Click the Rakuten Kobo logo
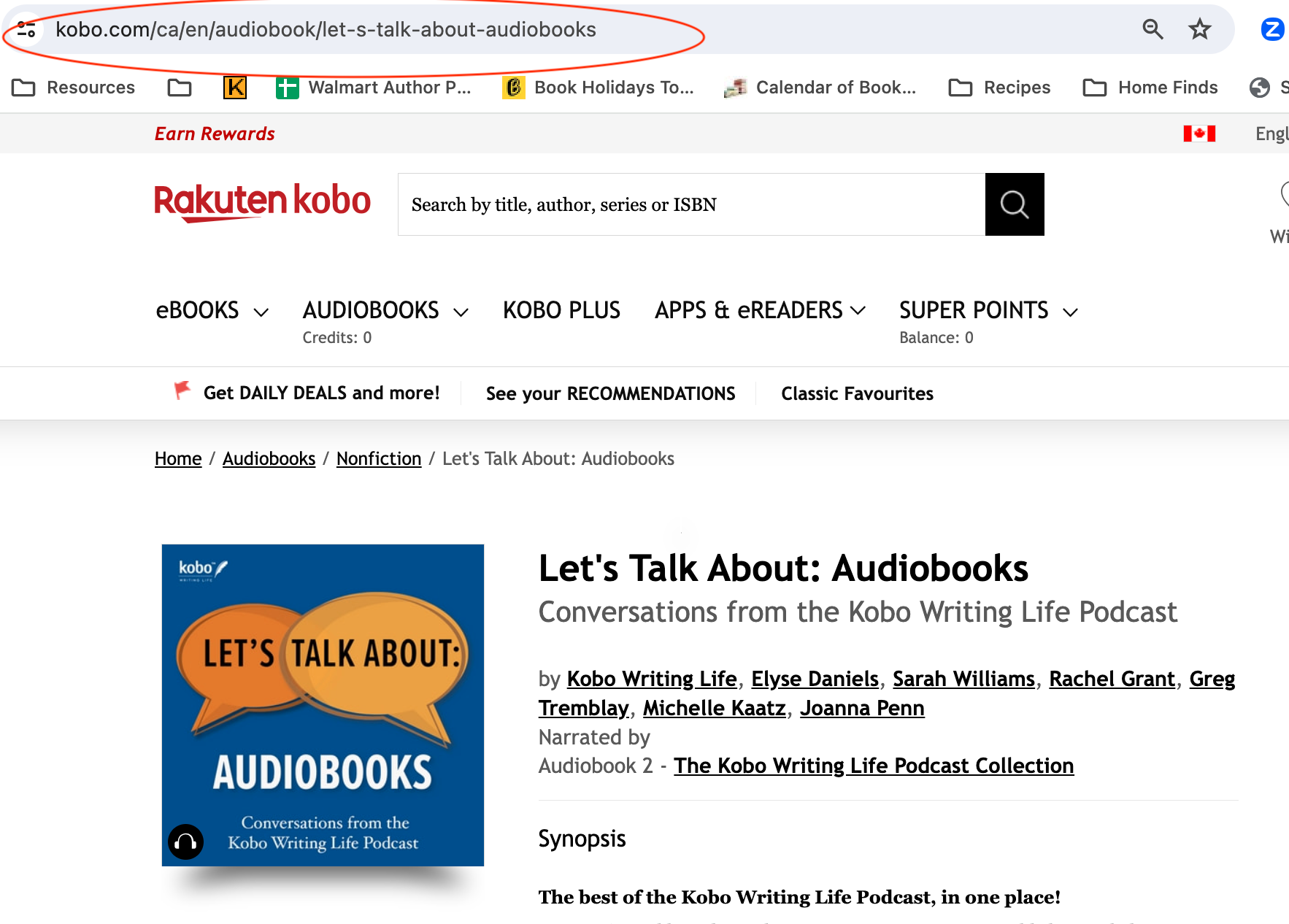 point(261,202)
